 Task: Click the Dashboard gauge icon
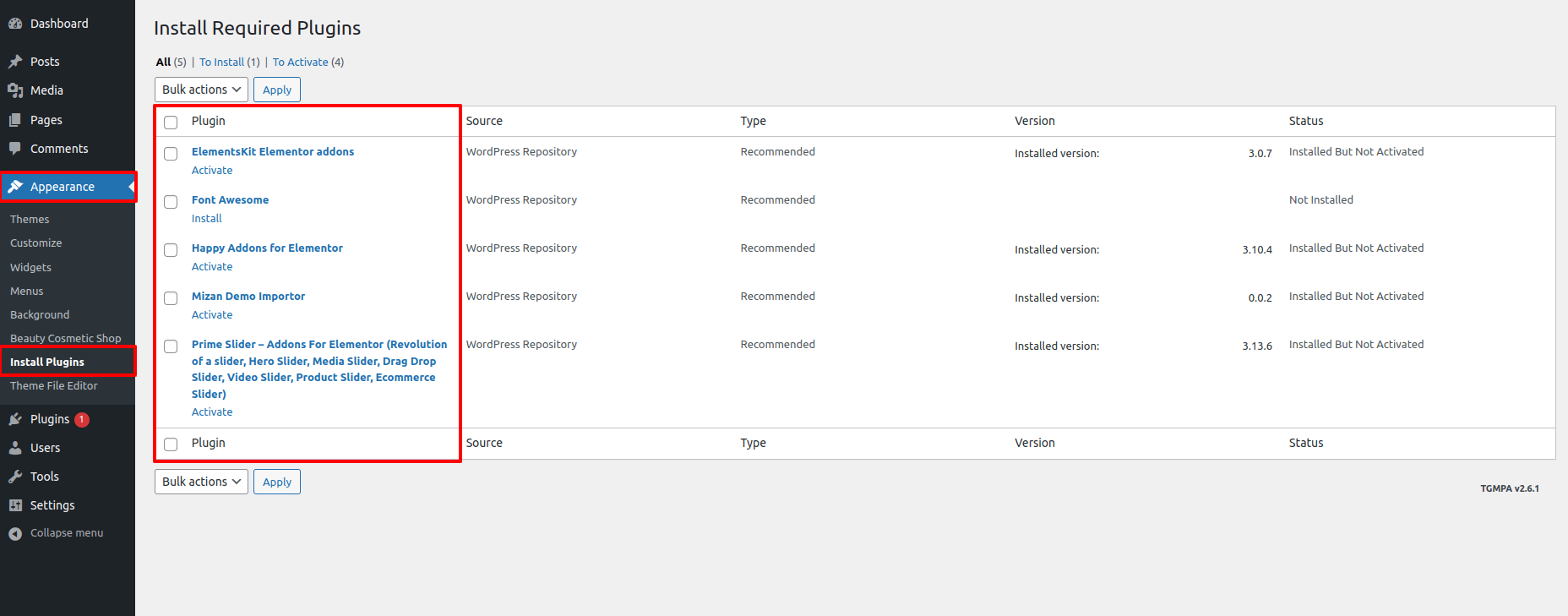pyautogui.click(x=15, y=24)
